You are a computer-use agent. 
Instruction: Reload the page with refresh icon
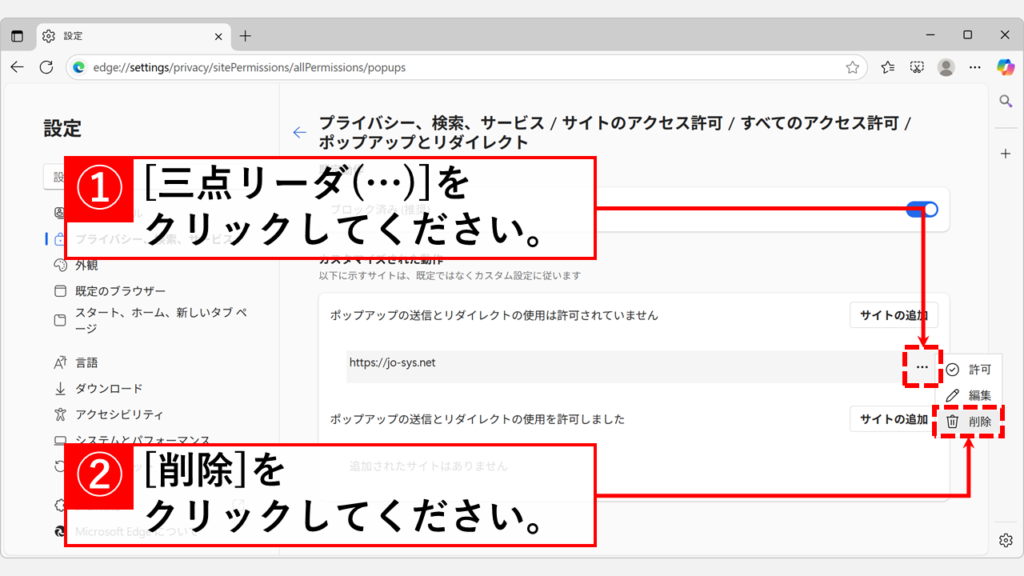pos(46,67)
